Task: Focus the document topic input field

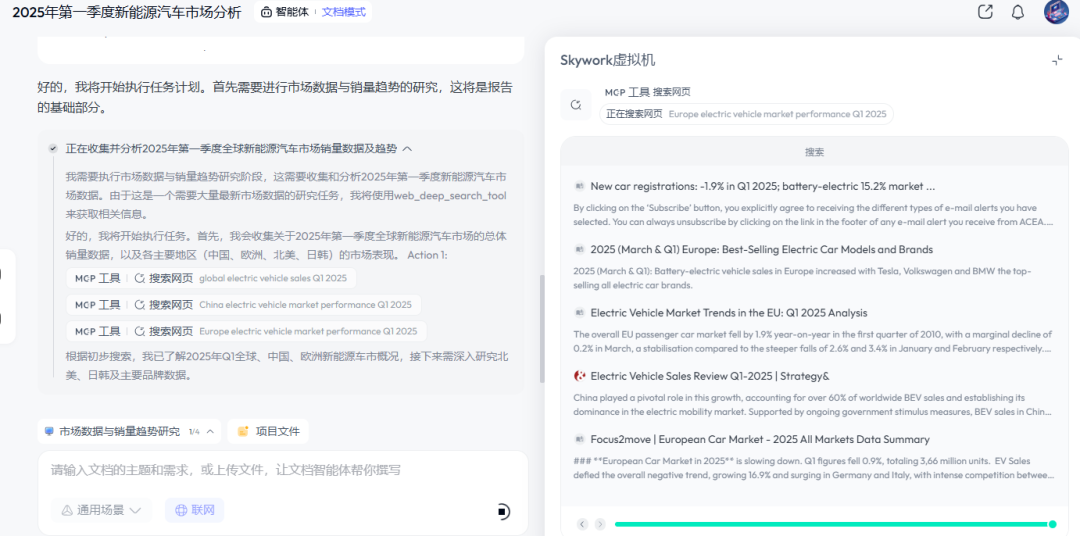Action: pyautogui.click(x=282, y=470)
